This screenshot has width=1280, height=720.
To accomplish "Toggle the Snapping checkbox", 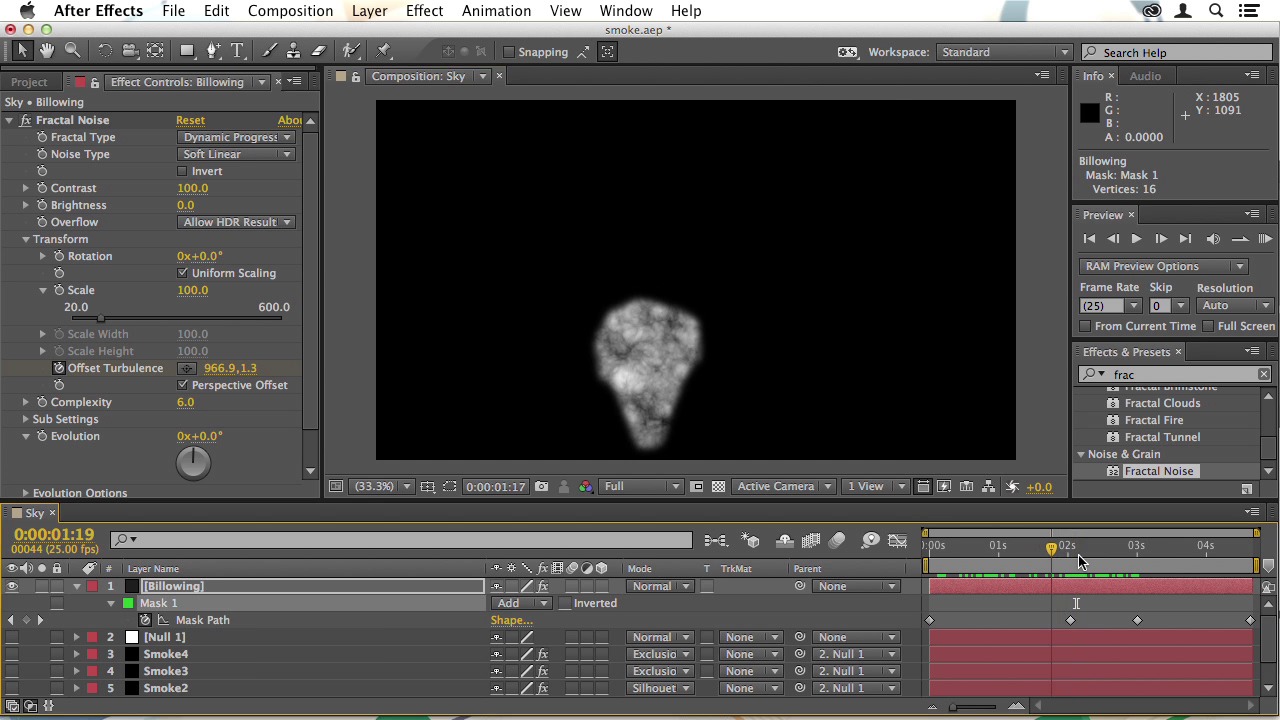I will (x=509, y=52).
